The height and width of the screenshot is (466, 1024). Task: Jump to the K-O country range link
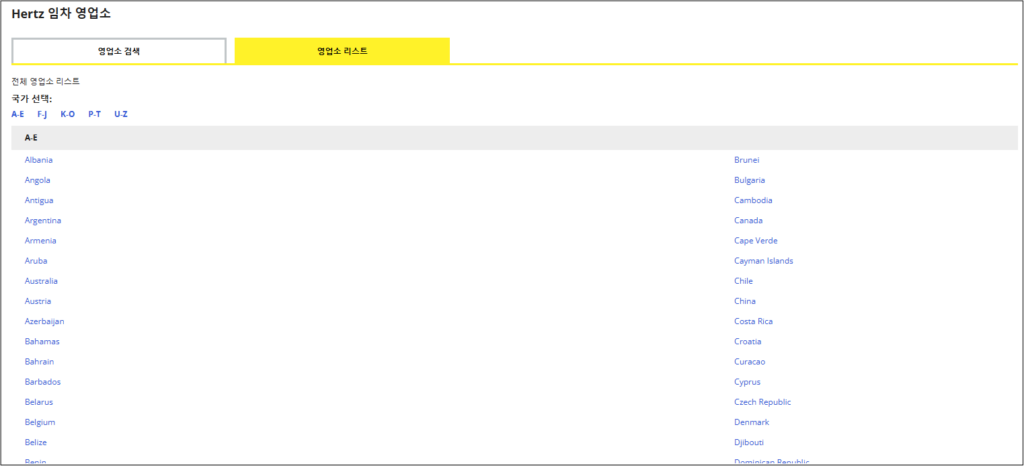(68, 114)
